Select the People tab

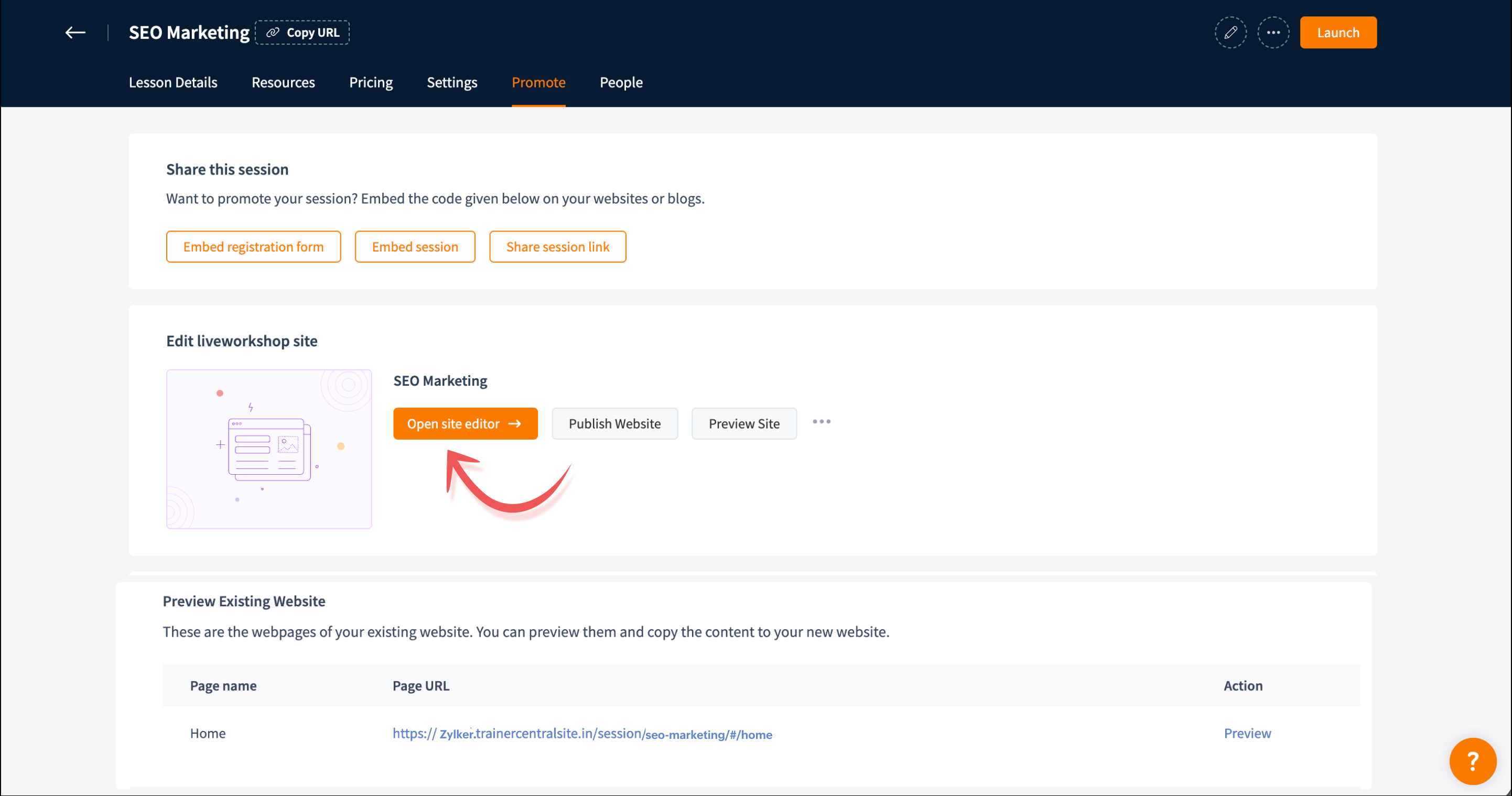[x=620, y=83]
